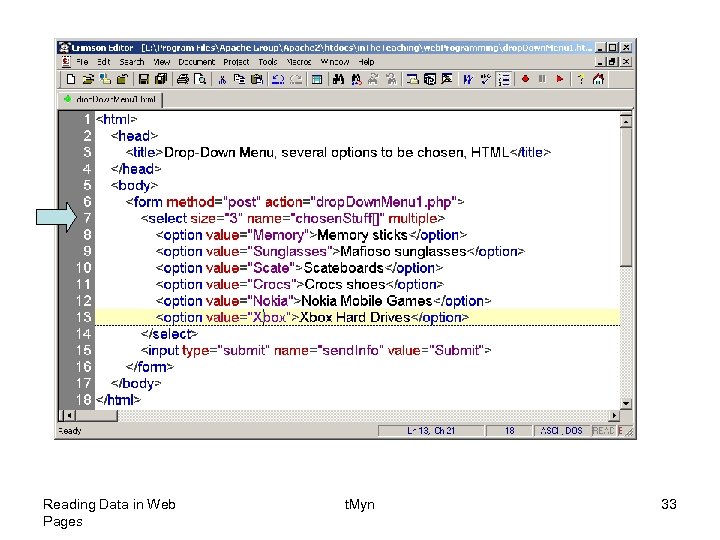The height and width of the screenshot is (540, 720).
Task: Click 'sendInfo' in the input tag
Action: [x=351, y=351]
